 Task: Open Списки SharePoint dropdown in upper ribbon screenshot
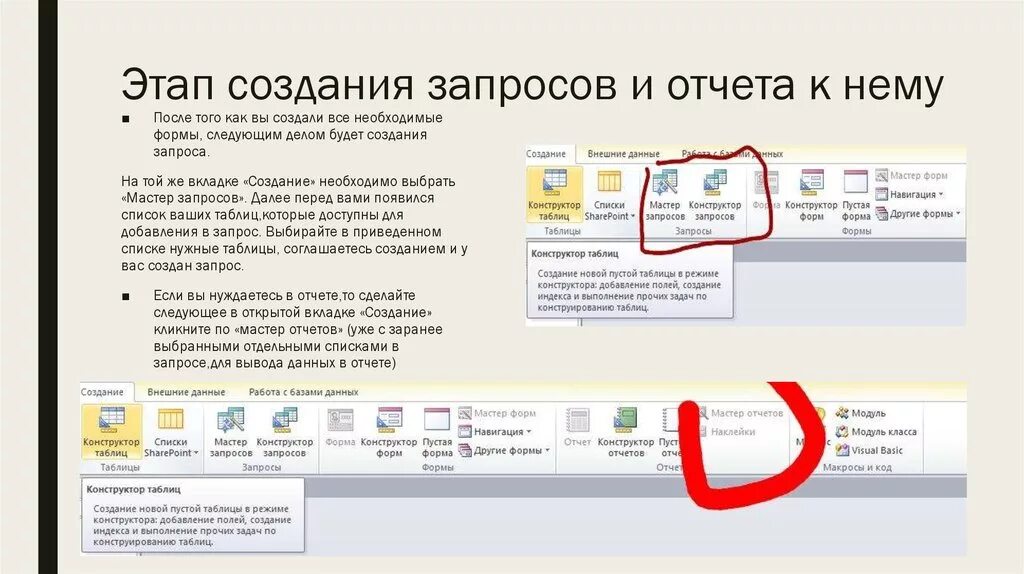click(x=609, y=195)
